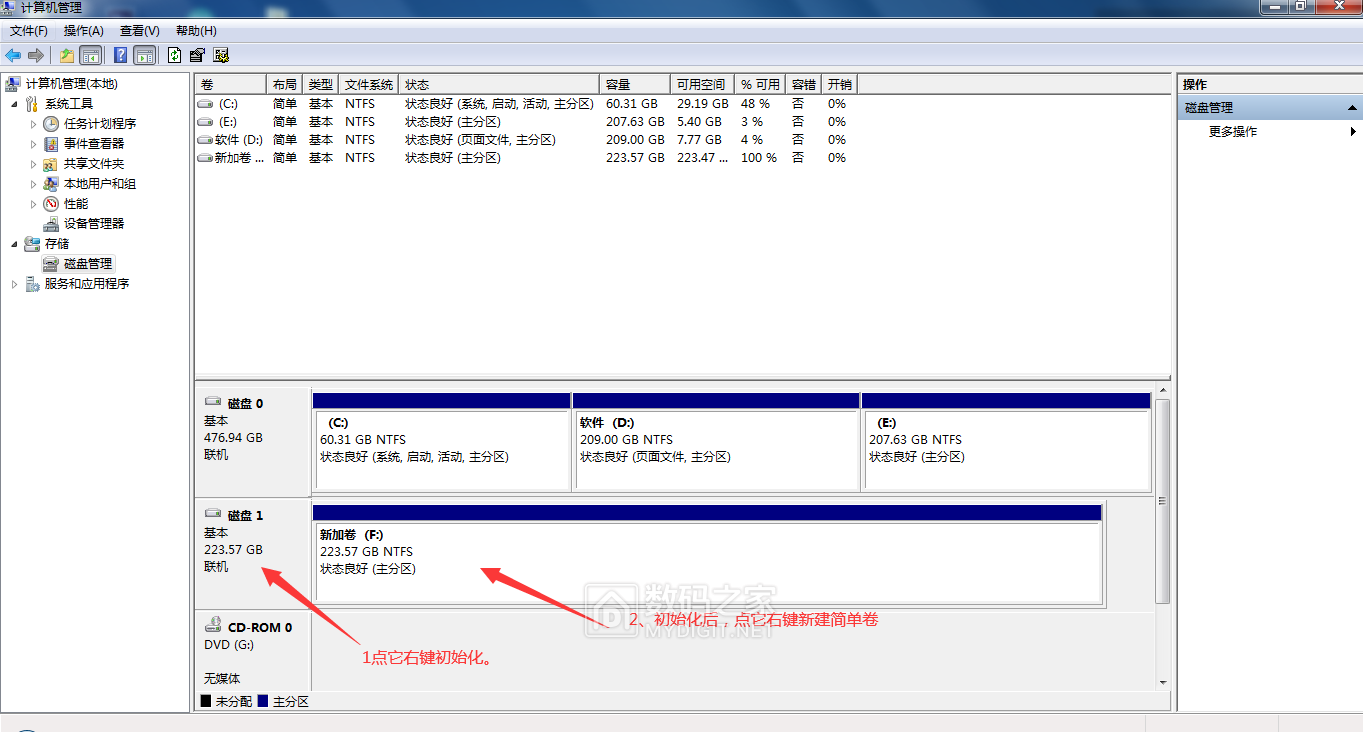Click the grey Forward arrow toolbar icon
The height and width of the screenshot is (732, 1363).
[36, 55]
